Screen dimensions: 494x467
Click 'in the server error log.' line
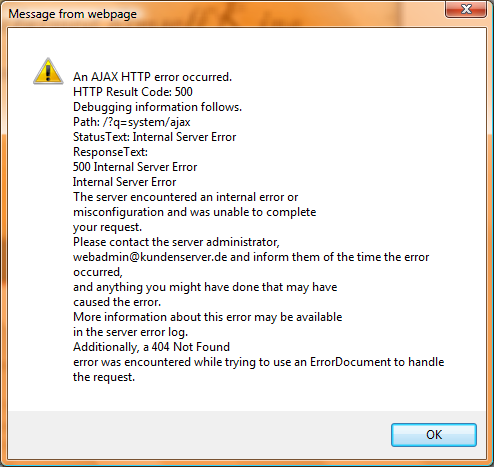130,332
